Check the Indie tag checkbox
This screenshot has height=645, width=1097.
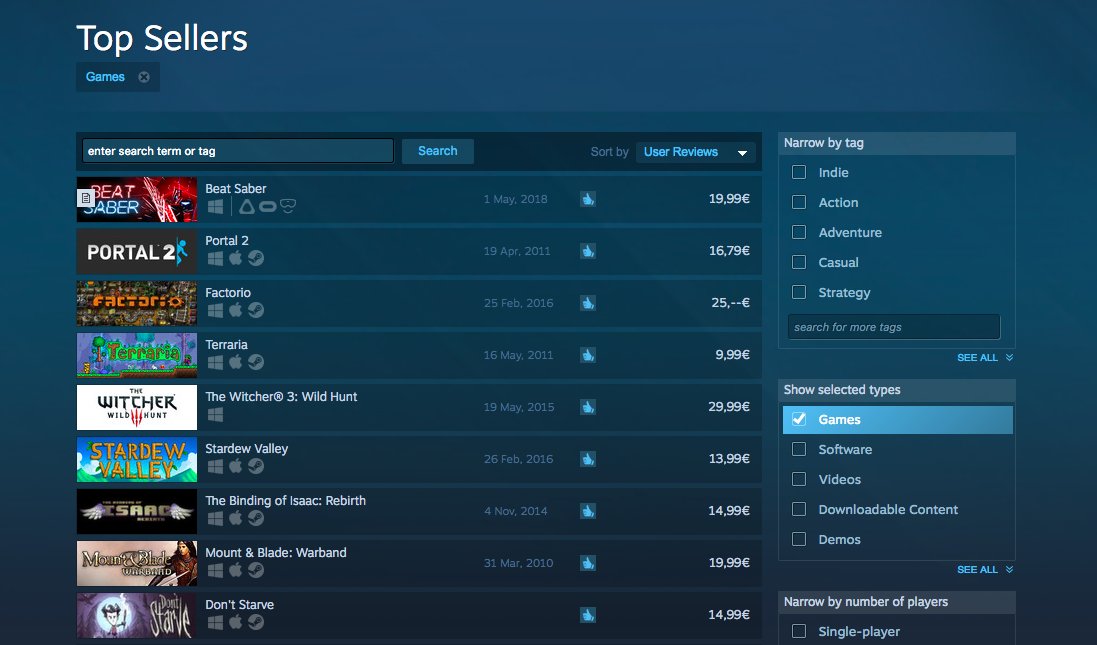coord(799,172)
